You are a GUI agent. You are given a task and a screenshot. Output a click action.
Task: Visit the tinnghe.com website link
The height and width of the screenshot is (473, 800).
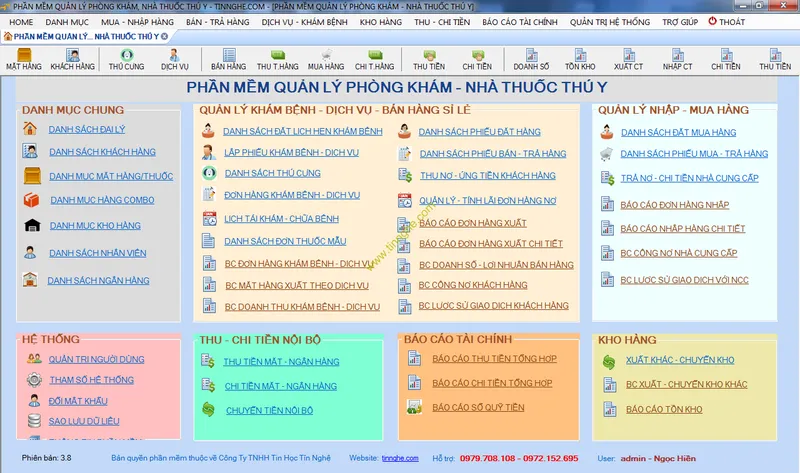pyautogui.click(x=400, y=458)
